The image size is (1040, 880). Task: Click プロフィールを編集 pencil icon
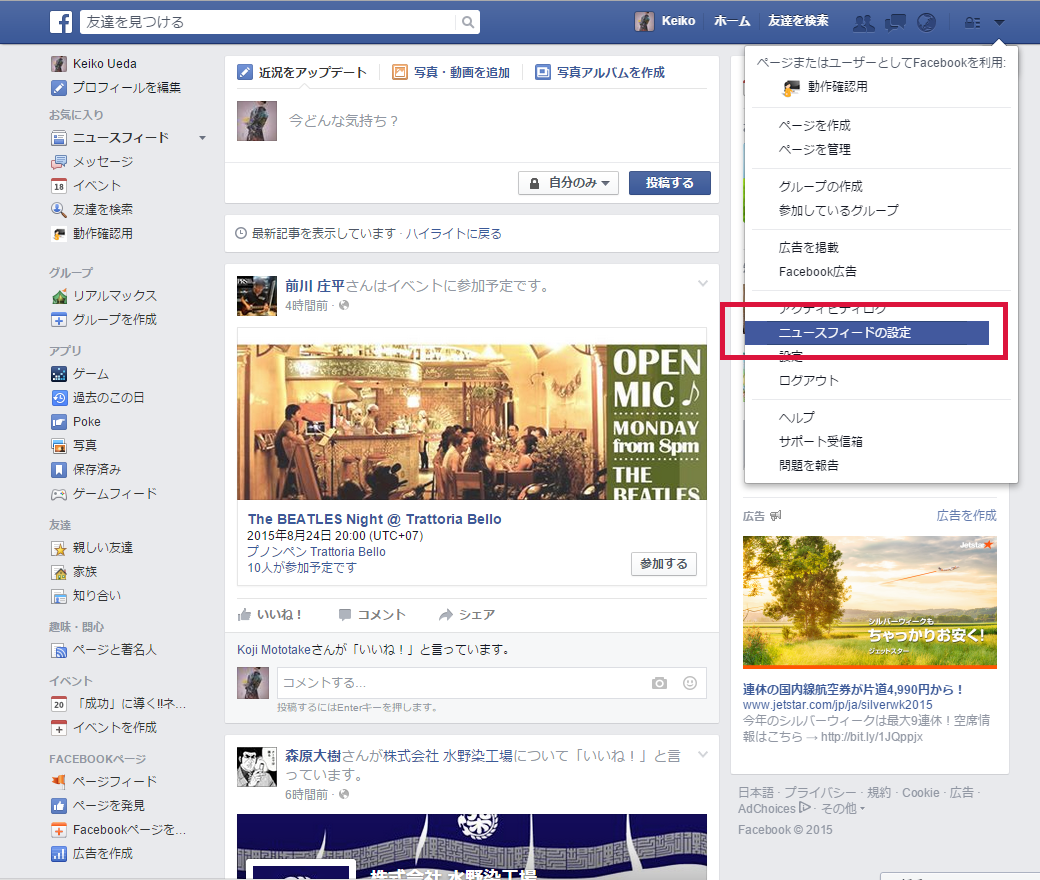point(58,88)
